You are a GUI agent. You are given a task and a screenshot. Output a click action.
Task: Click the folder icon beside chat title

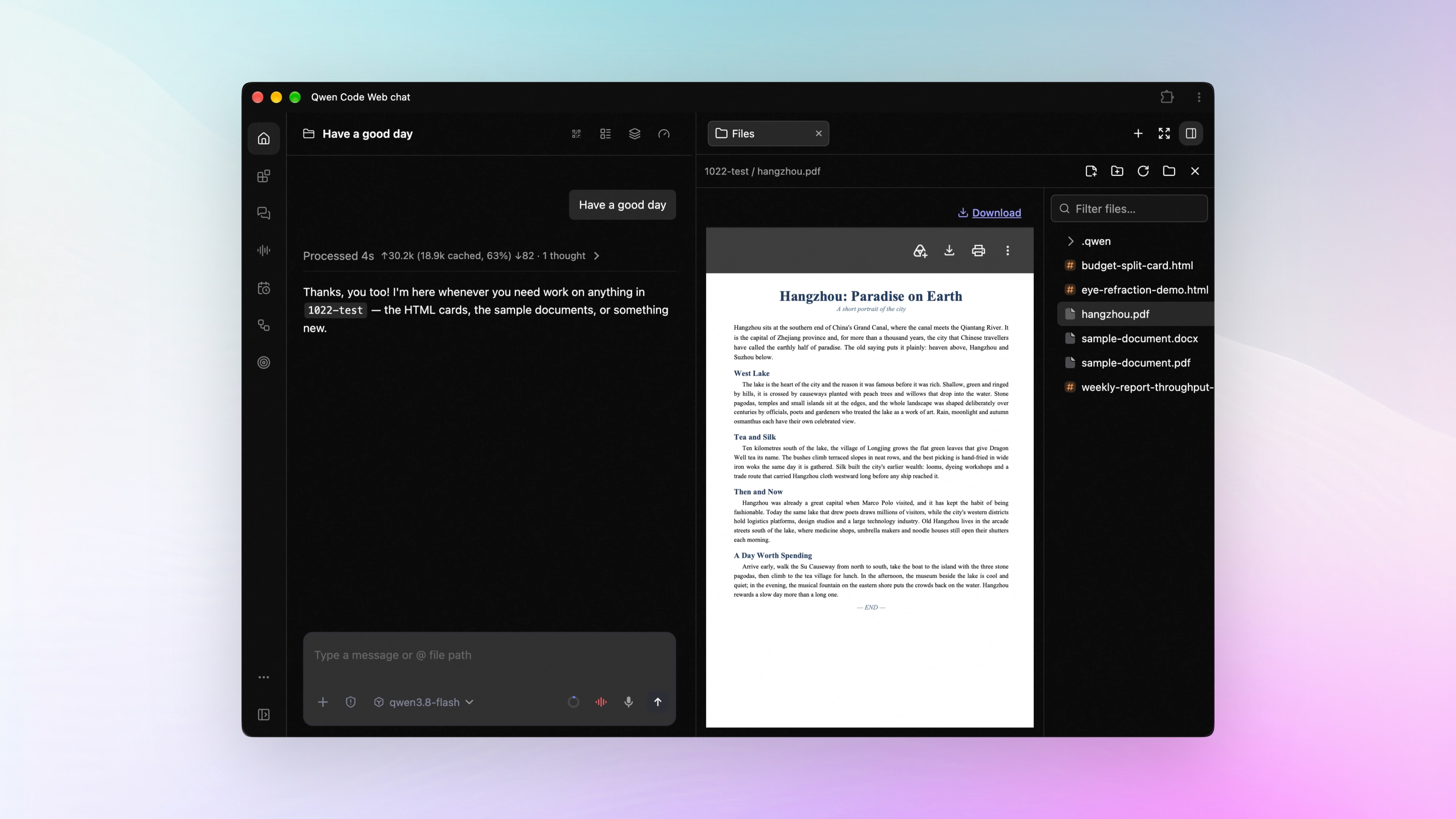tap(309, 134)
